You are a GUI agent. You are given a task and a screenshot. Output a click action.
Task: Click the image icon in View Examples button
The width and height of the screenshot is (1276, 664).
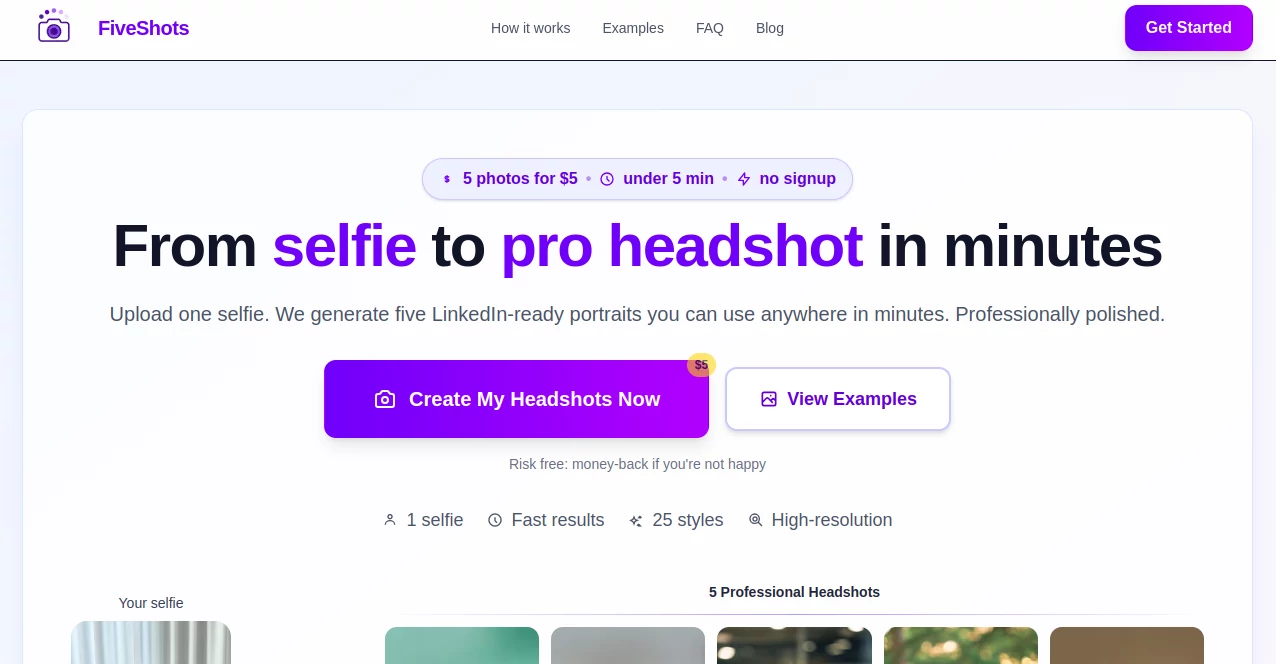tap(768, 399)
